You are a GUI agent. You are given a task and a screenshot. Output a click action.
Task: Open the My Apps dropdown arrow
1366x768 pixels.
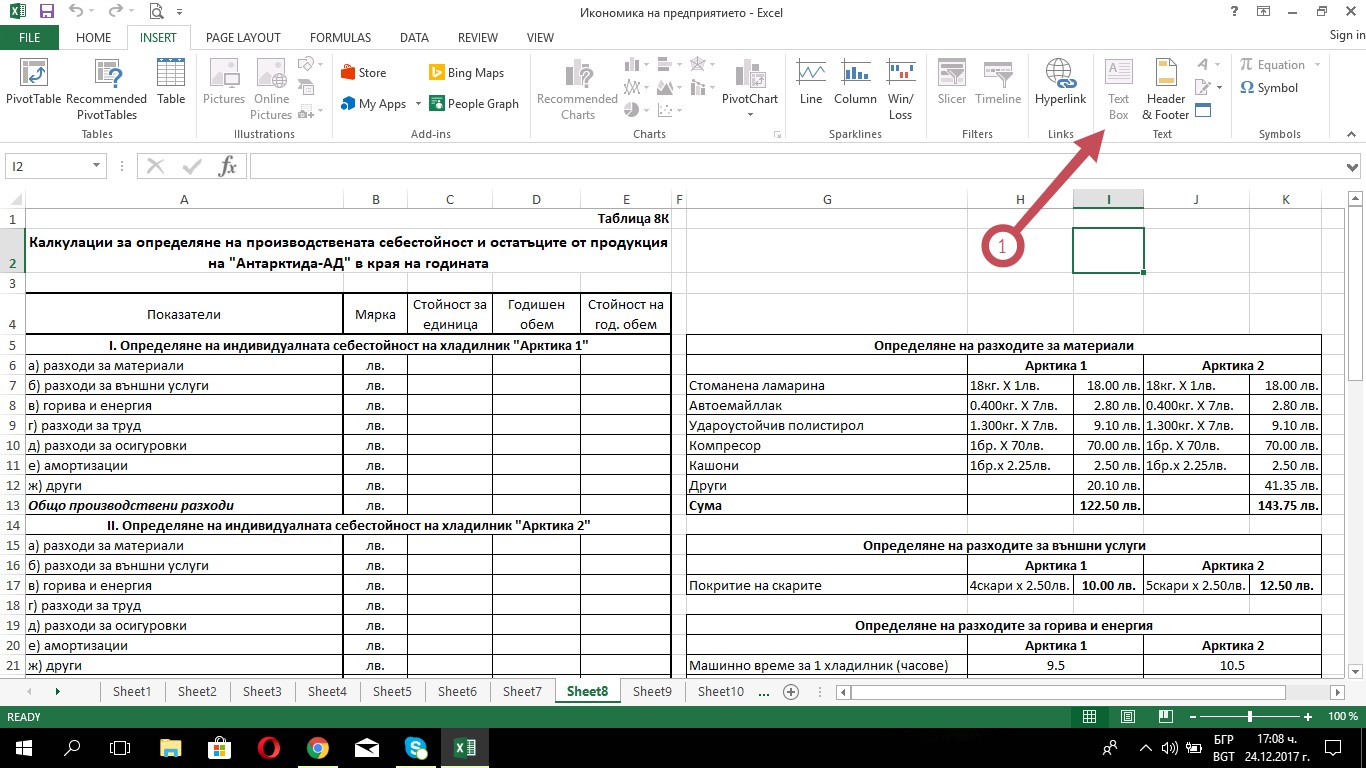[416, 104]
